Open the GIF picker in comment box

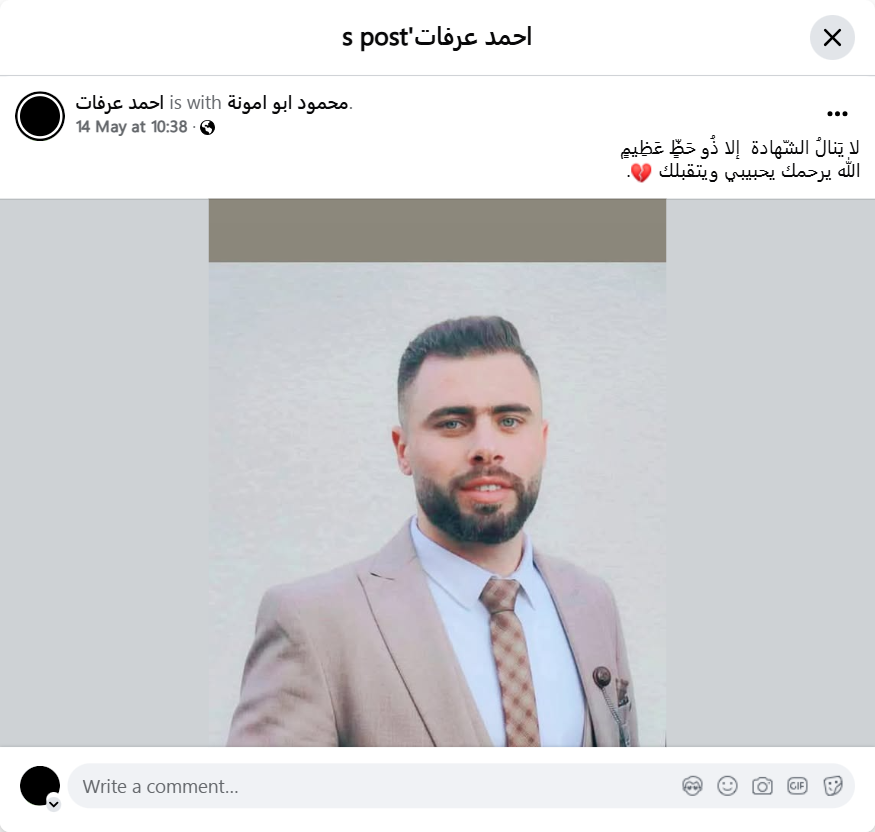(797, 786)
